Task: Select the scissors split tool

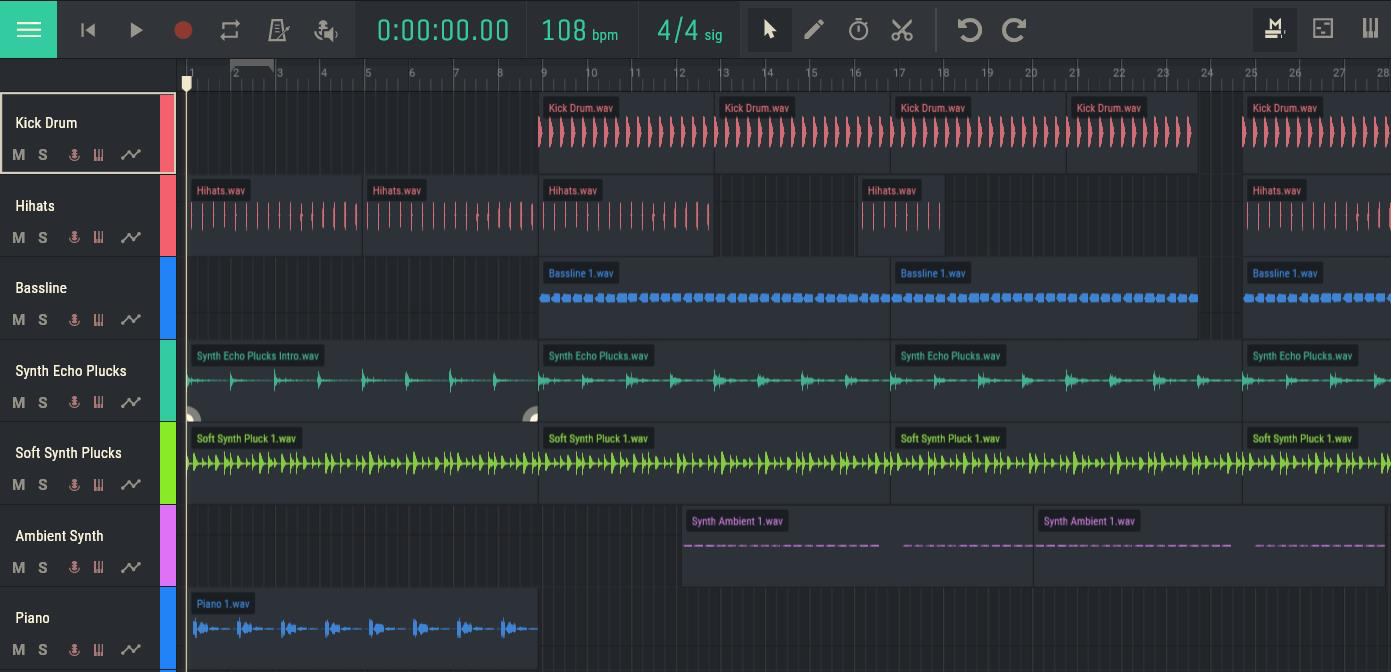Action: (x=902, y=30)
